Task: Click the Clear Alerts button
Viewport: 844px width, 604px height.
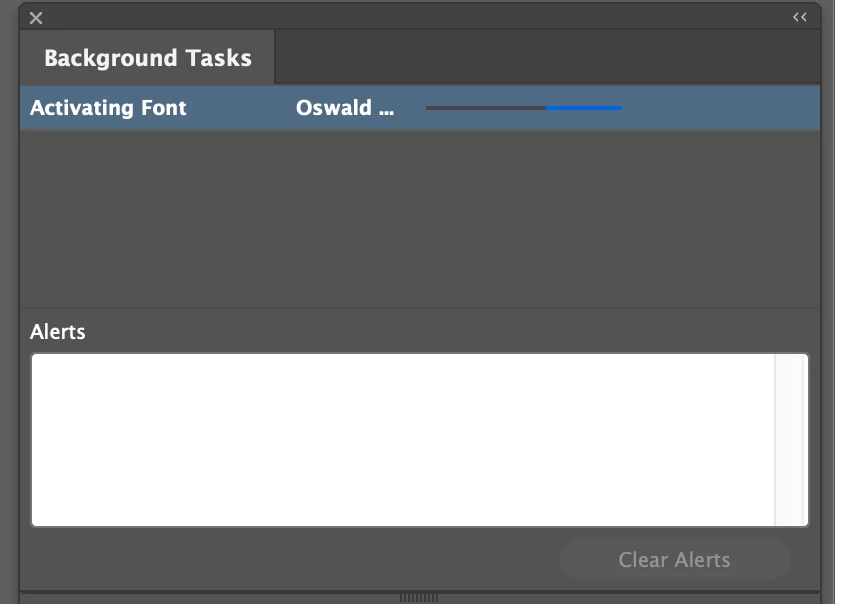Action: tap(674, 559)
